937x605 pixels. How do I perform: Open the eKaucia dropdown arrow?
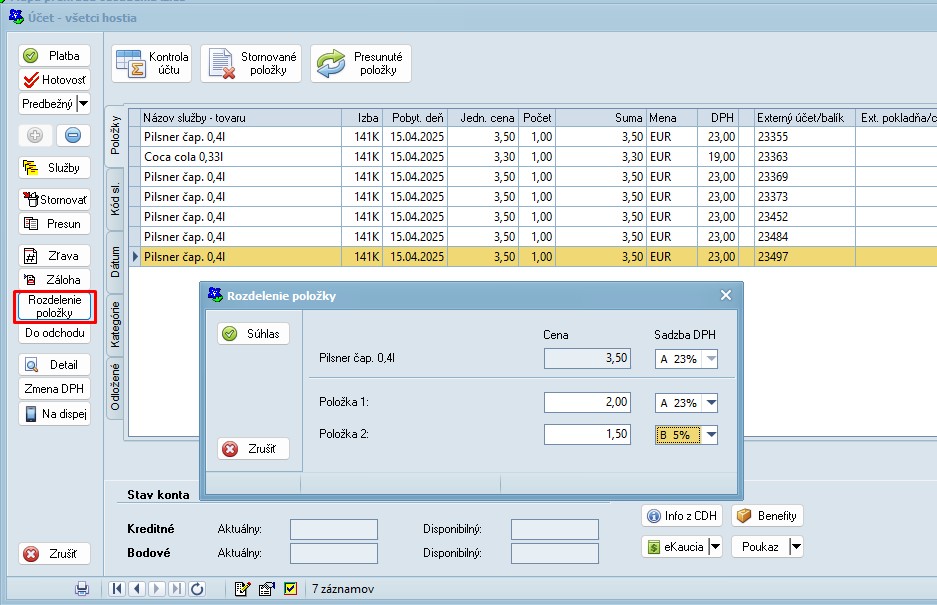[716, 547]
